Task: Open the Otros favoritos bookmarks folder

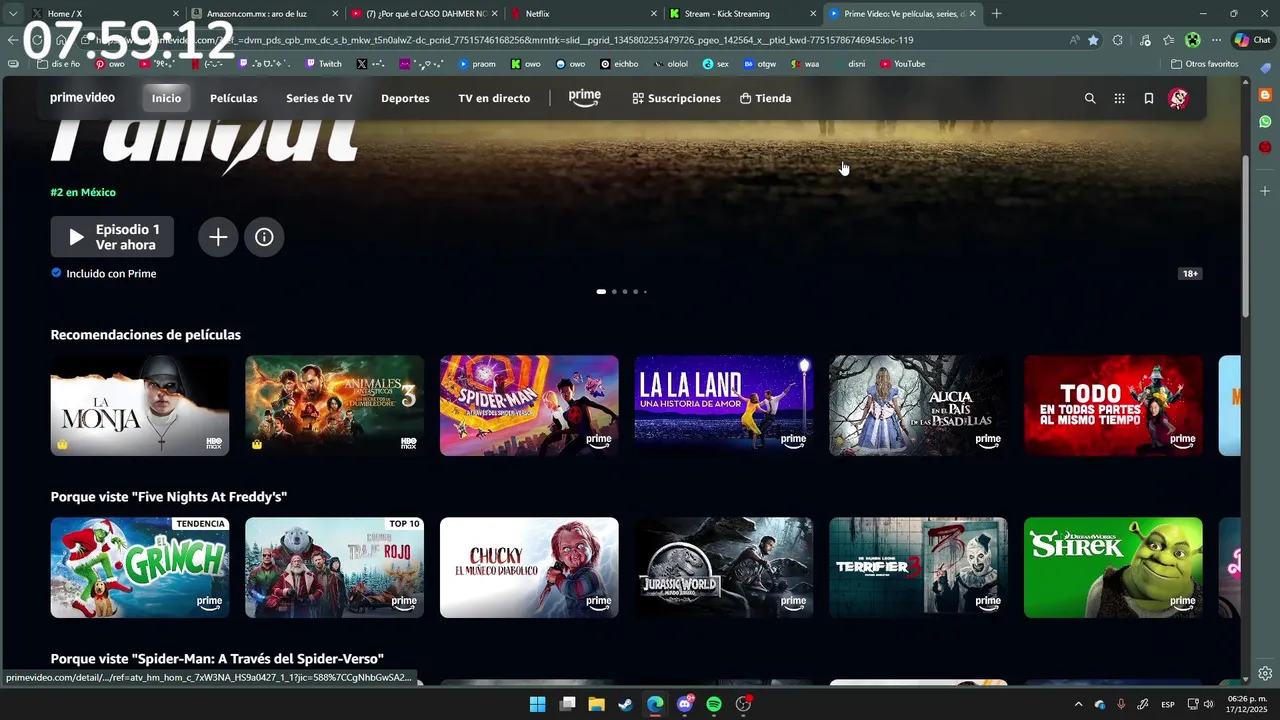Action: click(x=1204, y=64)
